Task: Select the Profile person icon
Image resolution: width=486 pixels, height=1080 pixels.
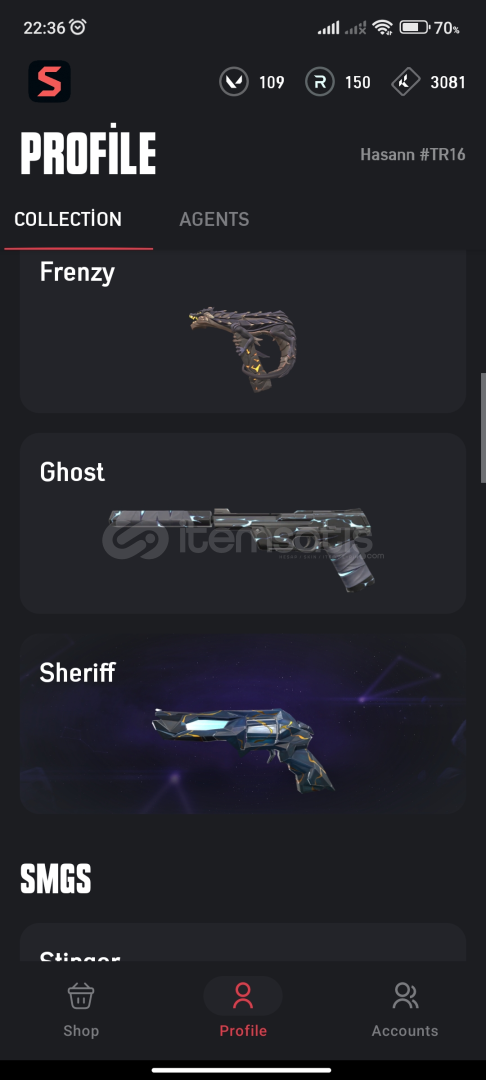Action: (x=243, y=996)
